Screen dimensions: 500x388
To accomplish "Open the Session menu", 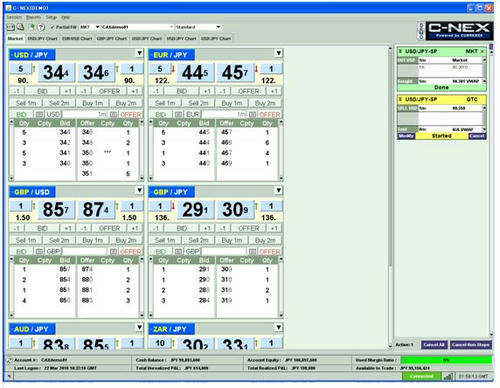I will 14,17.
